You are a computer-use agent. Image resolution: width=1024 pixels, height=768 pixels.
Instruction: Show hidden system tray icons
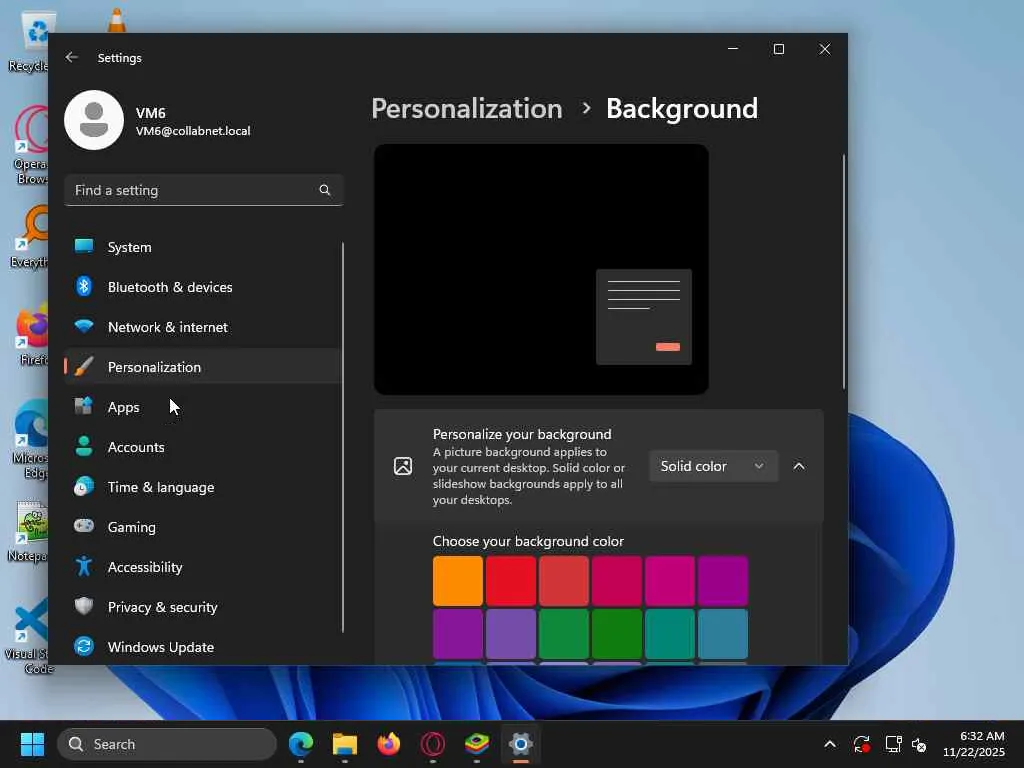829,744
